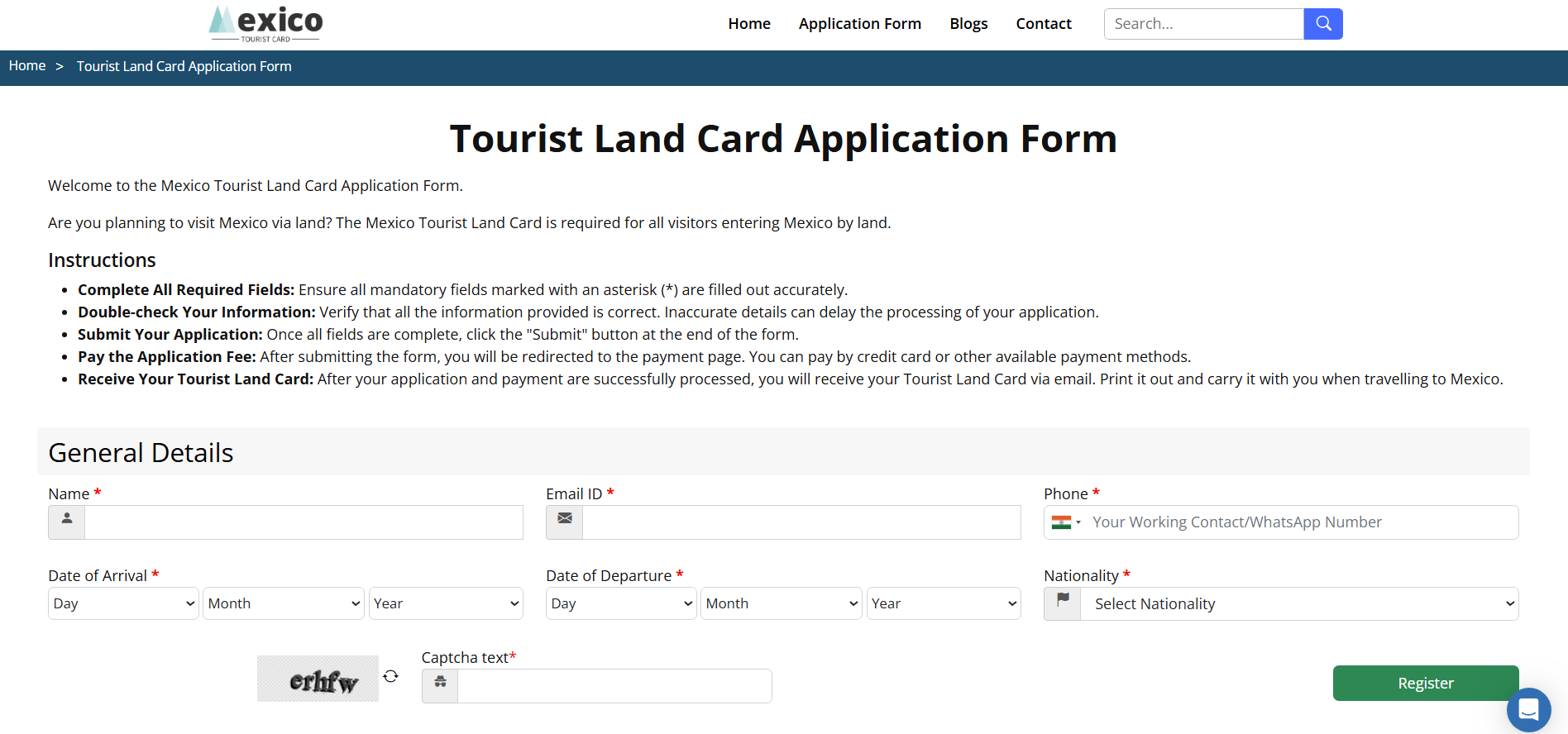Open the Application Form menu item
Image resolution: width=1568 pixels, height=734 pixels.
click(x=859, y=24)
